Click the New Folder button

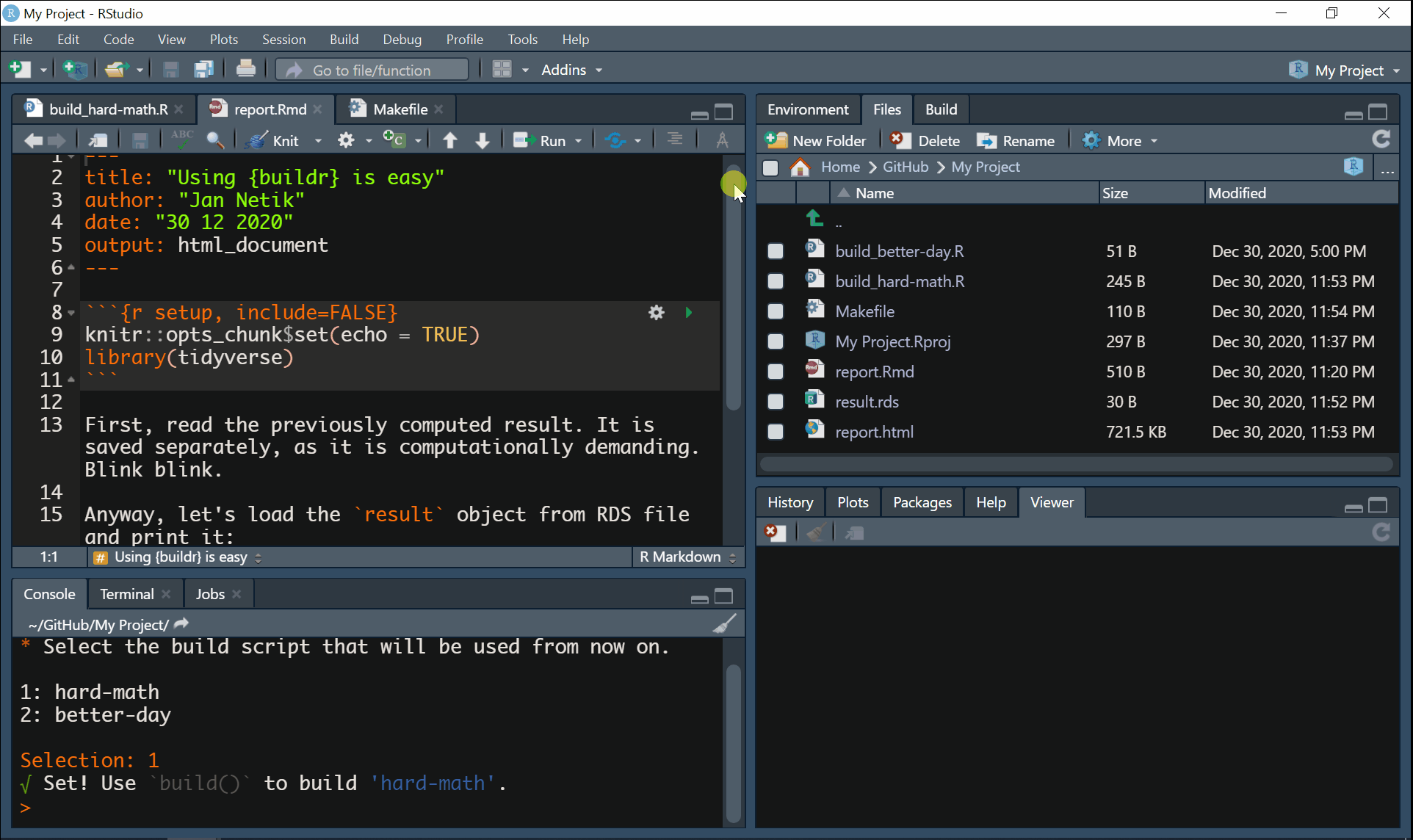[x=816, y=140]
